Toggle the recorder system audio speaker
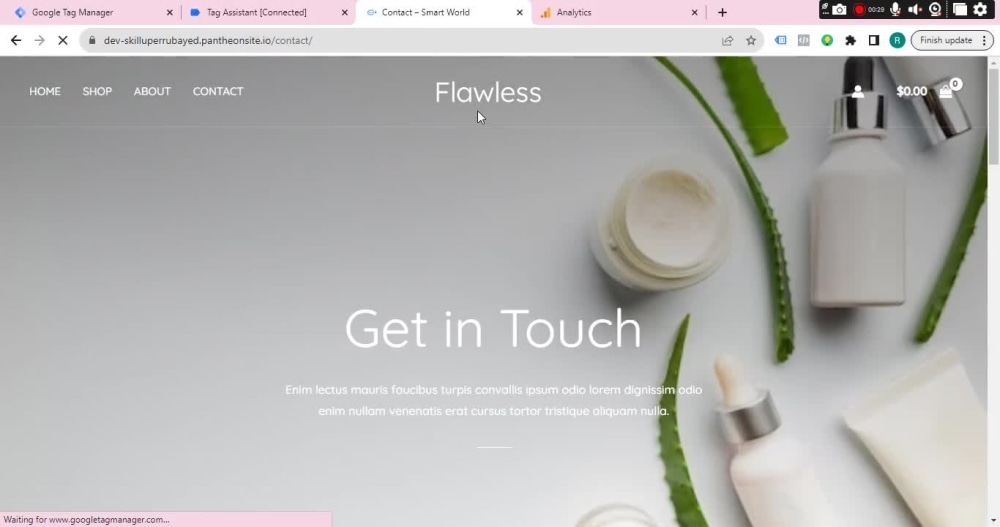Image resolution: width=1000 pixels, height=527 pixels. pos(915,10)
